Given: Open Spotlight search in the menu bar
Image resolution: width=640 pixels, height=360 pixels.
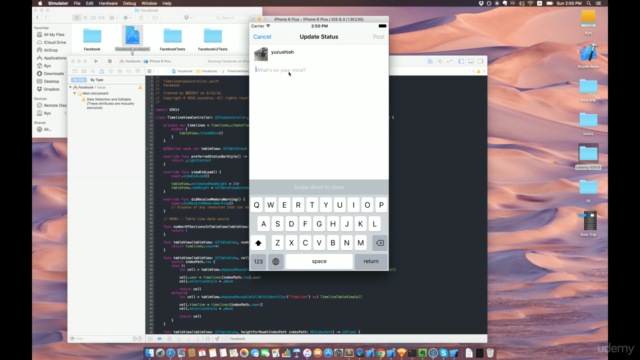Looking at the screenshot, I should (x=589, y=3).
